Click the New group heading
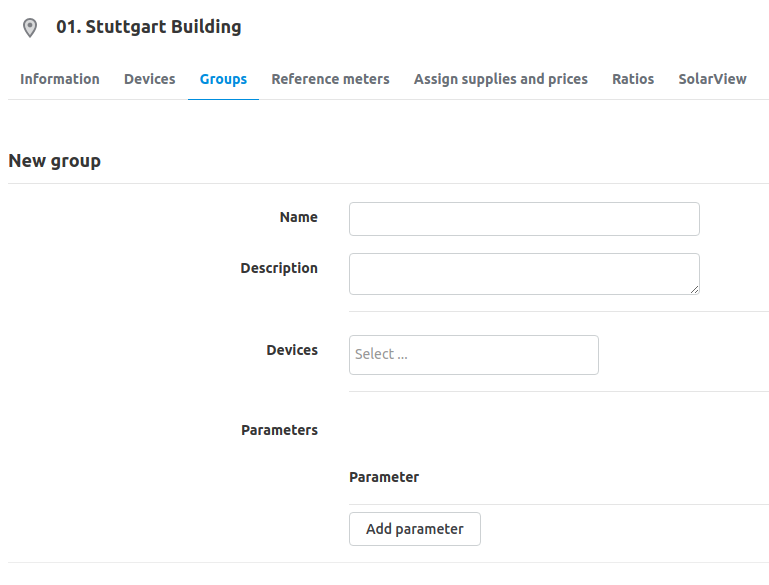Viewport: 769px width, 585px height. tap(54, 161)
